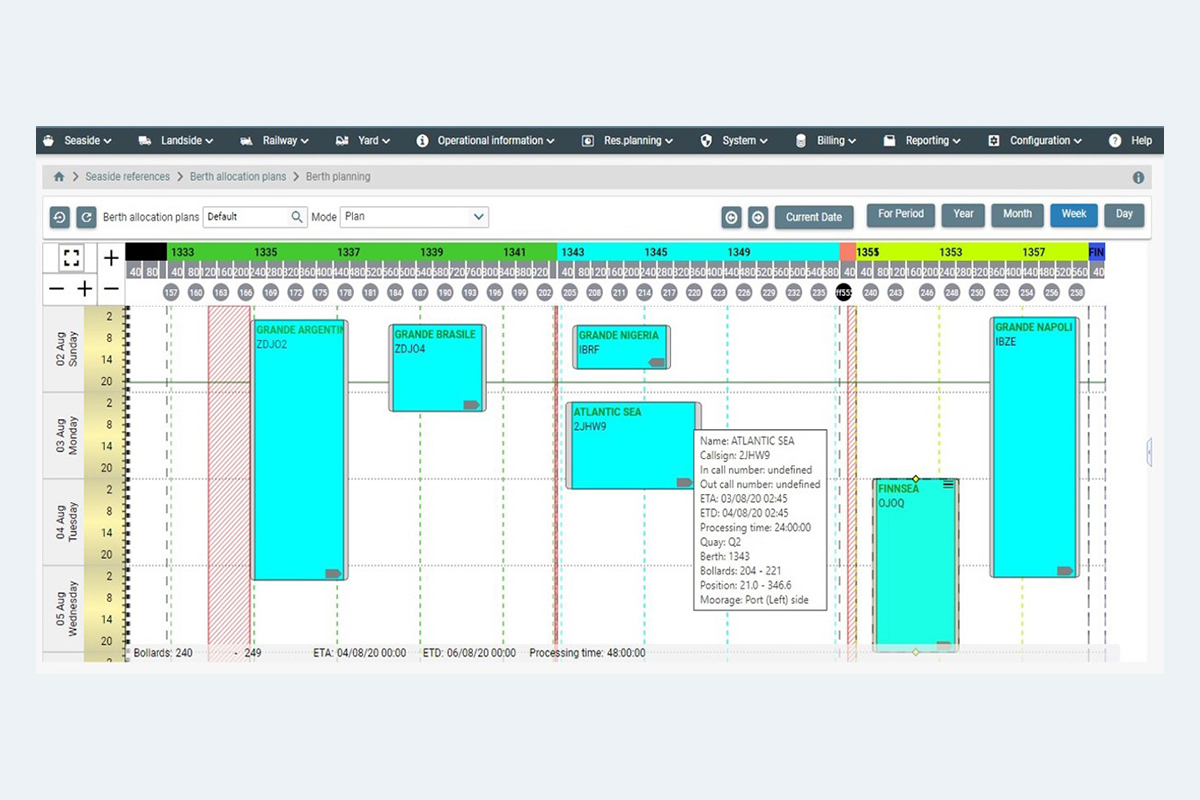Go to previous period arrow button
This screenshot has width=1200, height=800.
click(731, 217)
